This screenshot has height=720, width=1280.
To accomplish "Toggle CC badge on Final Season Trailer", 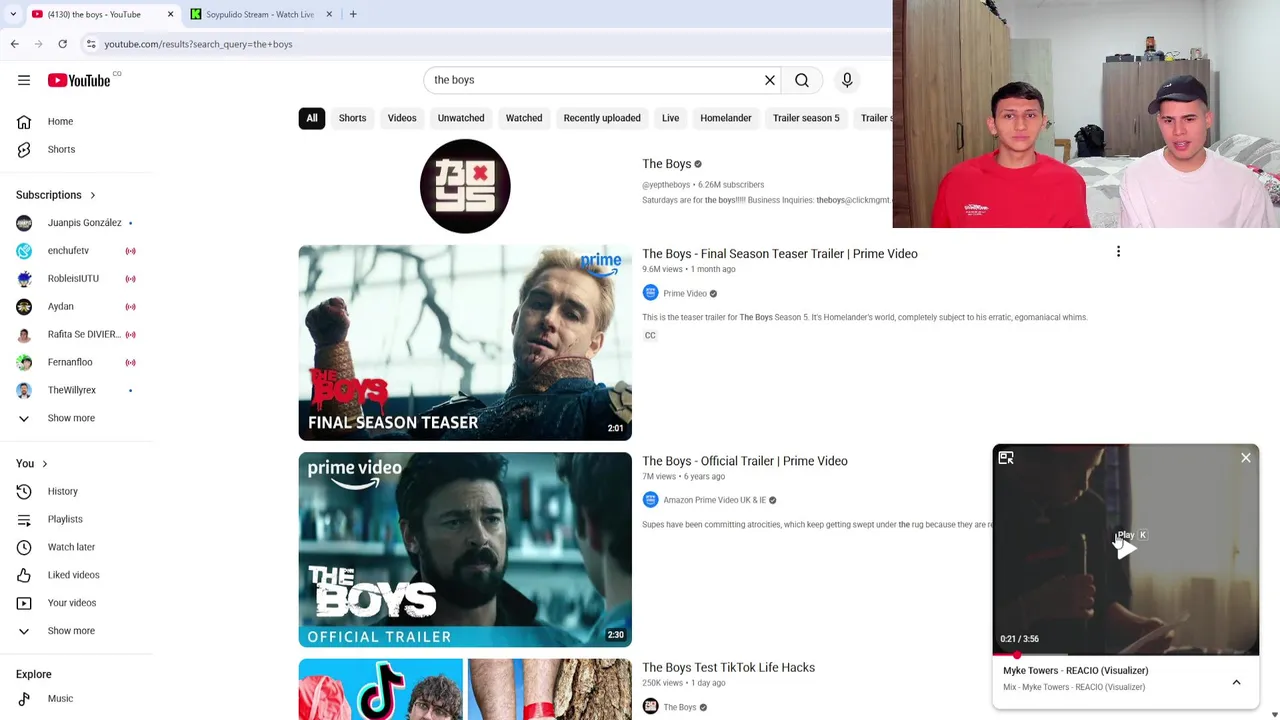I will coord(650,336).
